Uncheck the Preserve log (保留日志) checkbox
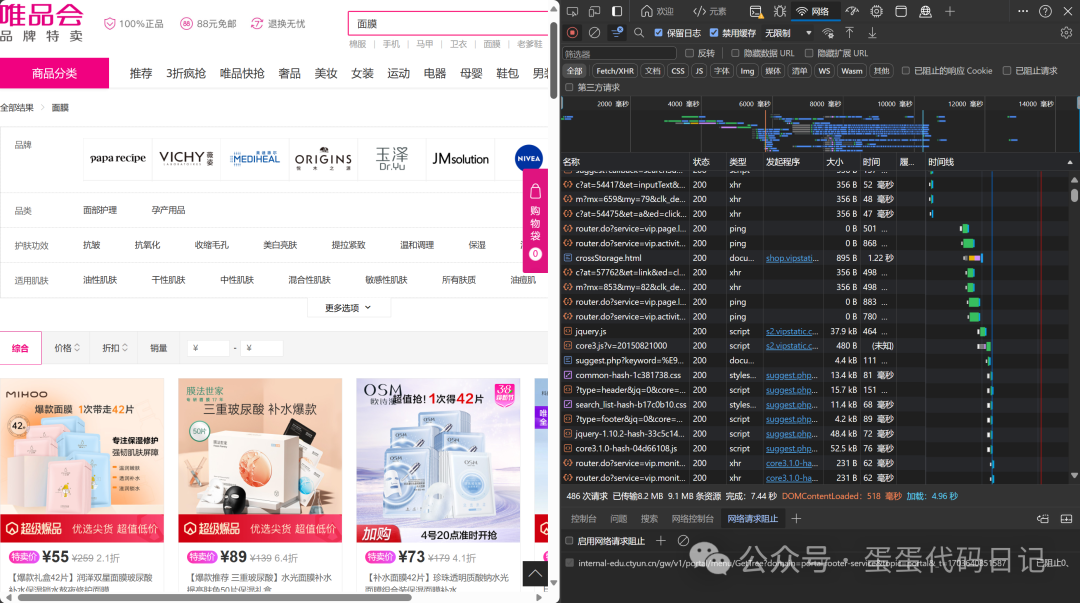Screen dimensions: 1080x603 click(658, 32)
